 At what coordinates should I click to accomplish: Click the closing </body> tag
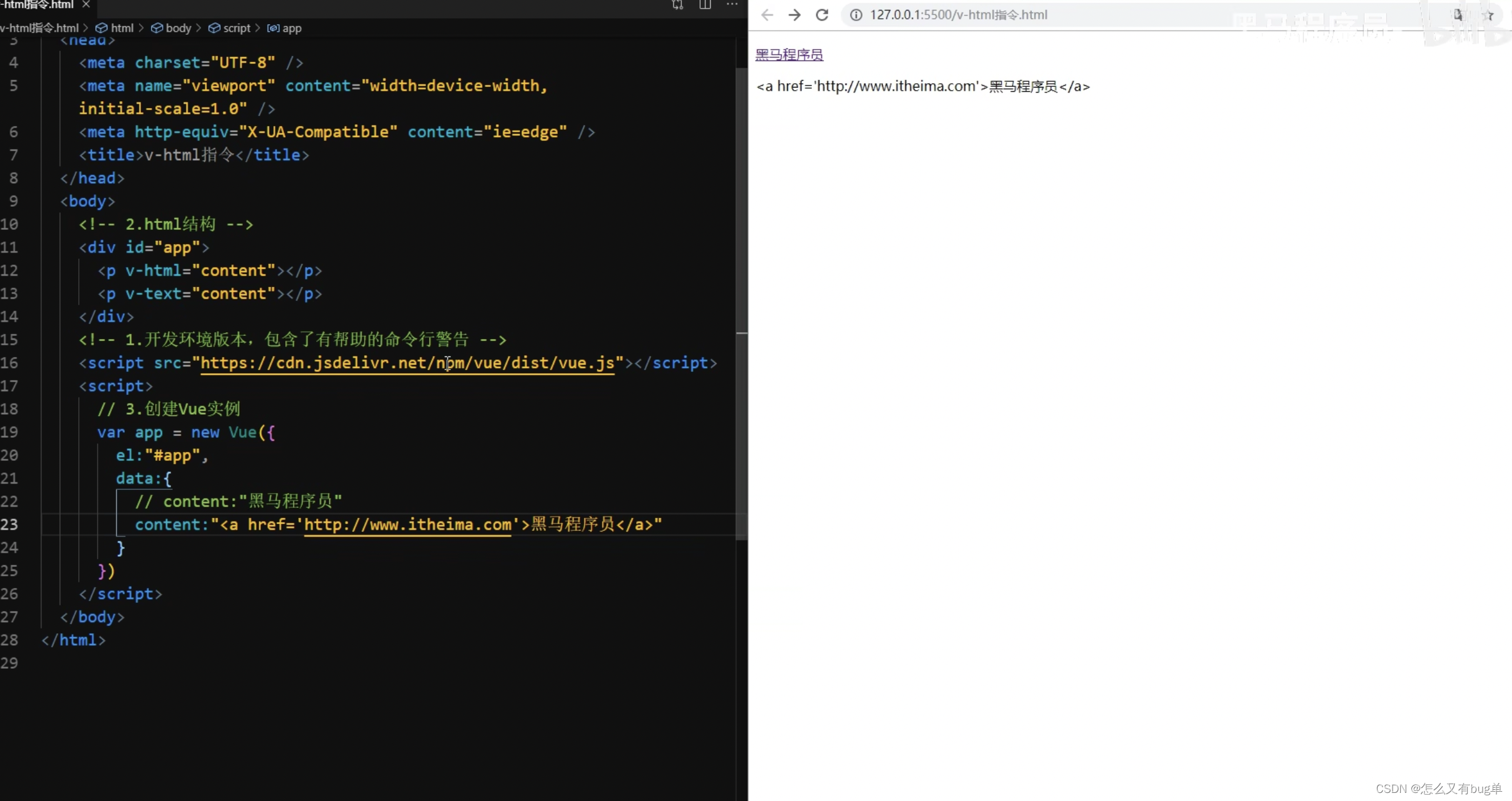92,617
